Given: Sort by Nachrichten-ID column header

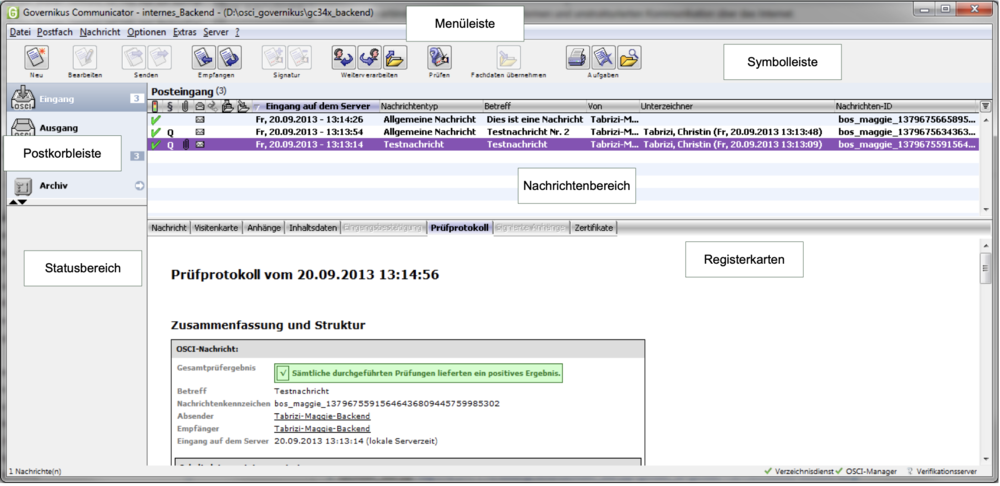Looking at the screenshot, I should point(907,106).
